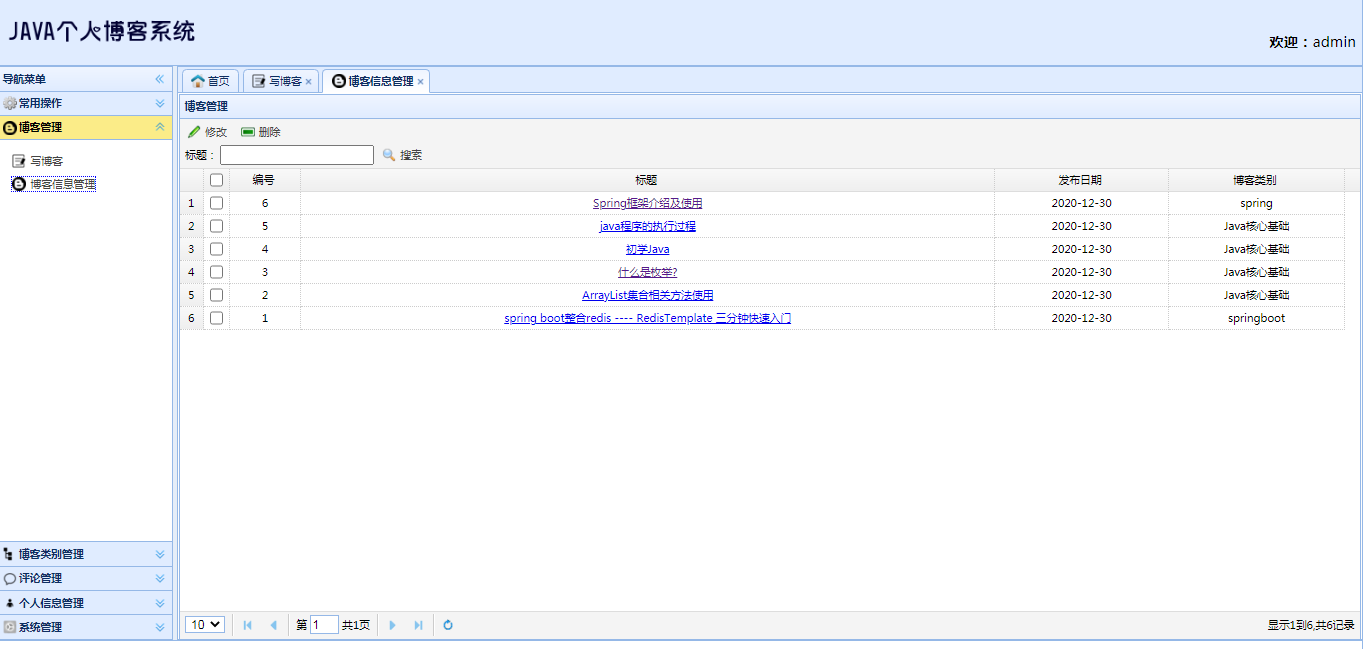Click the 欢迎：admin welcome text
Image resolution: width=1363 pixels, height=649 pixels.
pos(1312,42)
